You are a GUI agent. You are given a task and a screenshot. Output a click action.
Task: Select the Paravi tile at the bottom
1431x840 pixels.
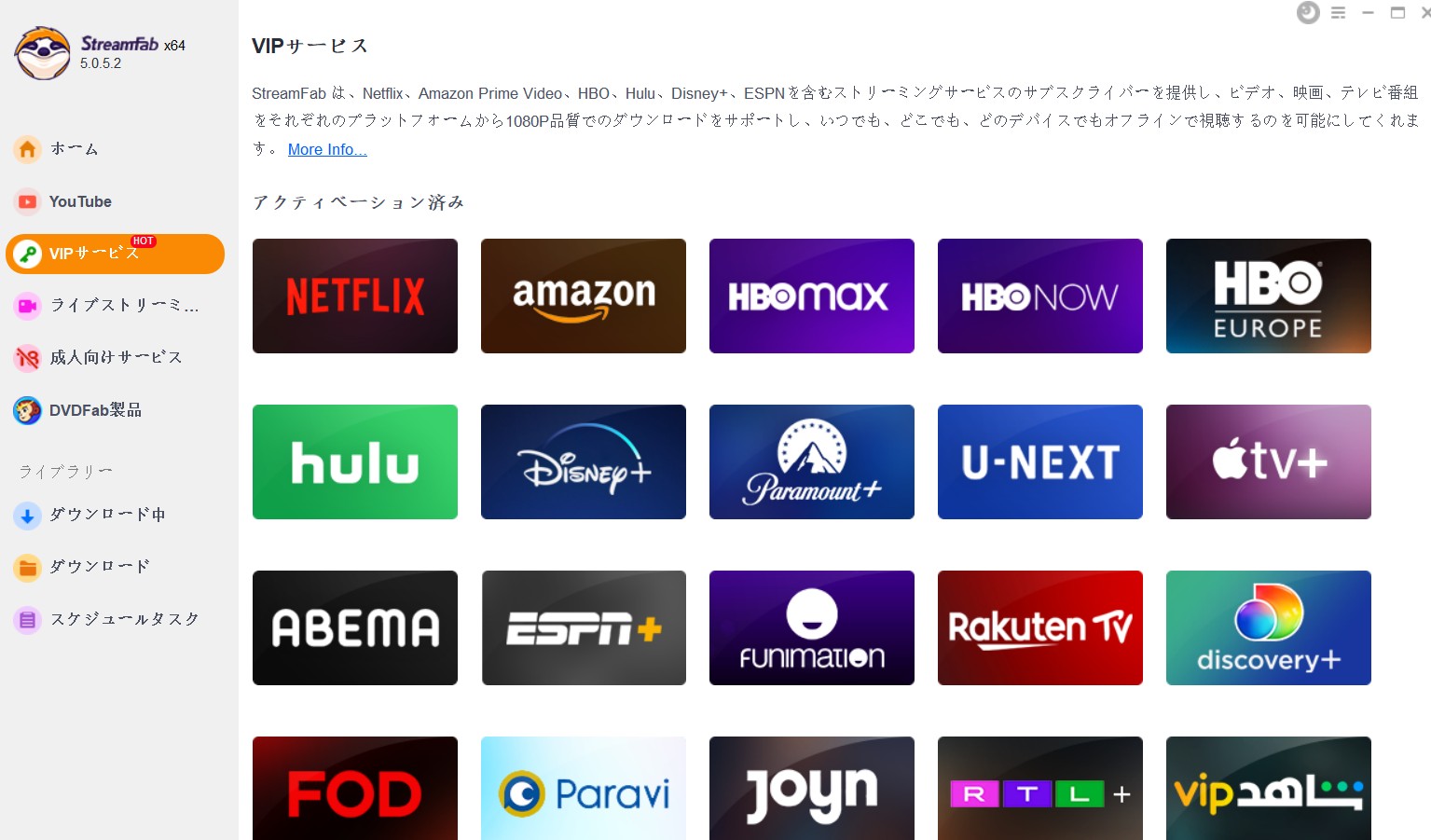[583, 792]
